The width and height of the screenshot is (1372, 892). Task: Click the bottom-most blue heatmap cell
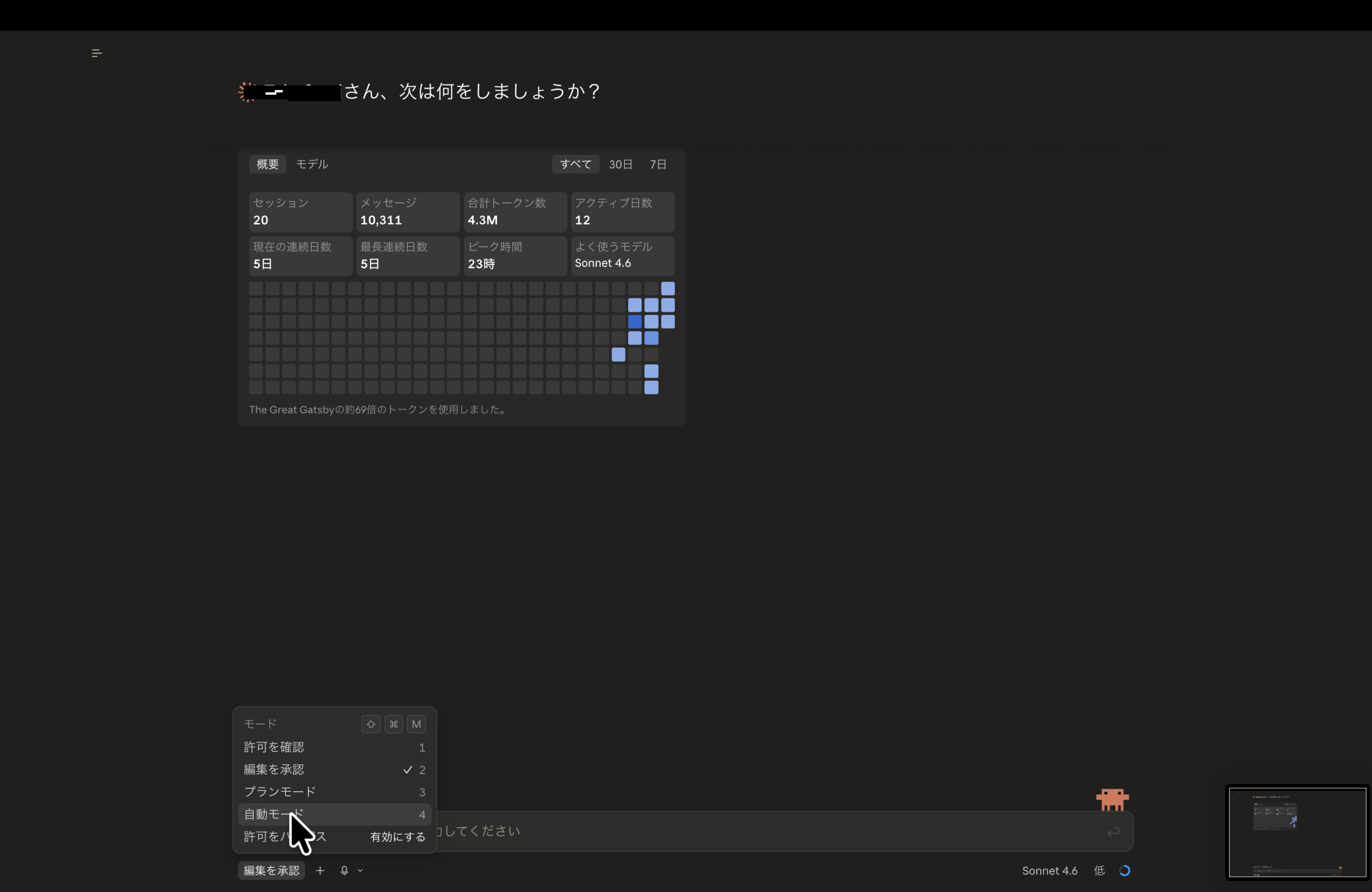(x=651, y=387)
